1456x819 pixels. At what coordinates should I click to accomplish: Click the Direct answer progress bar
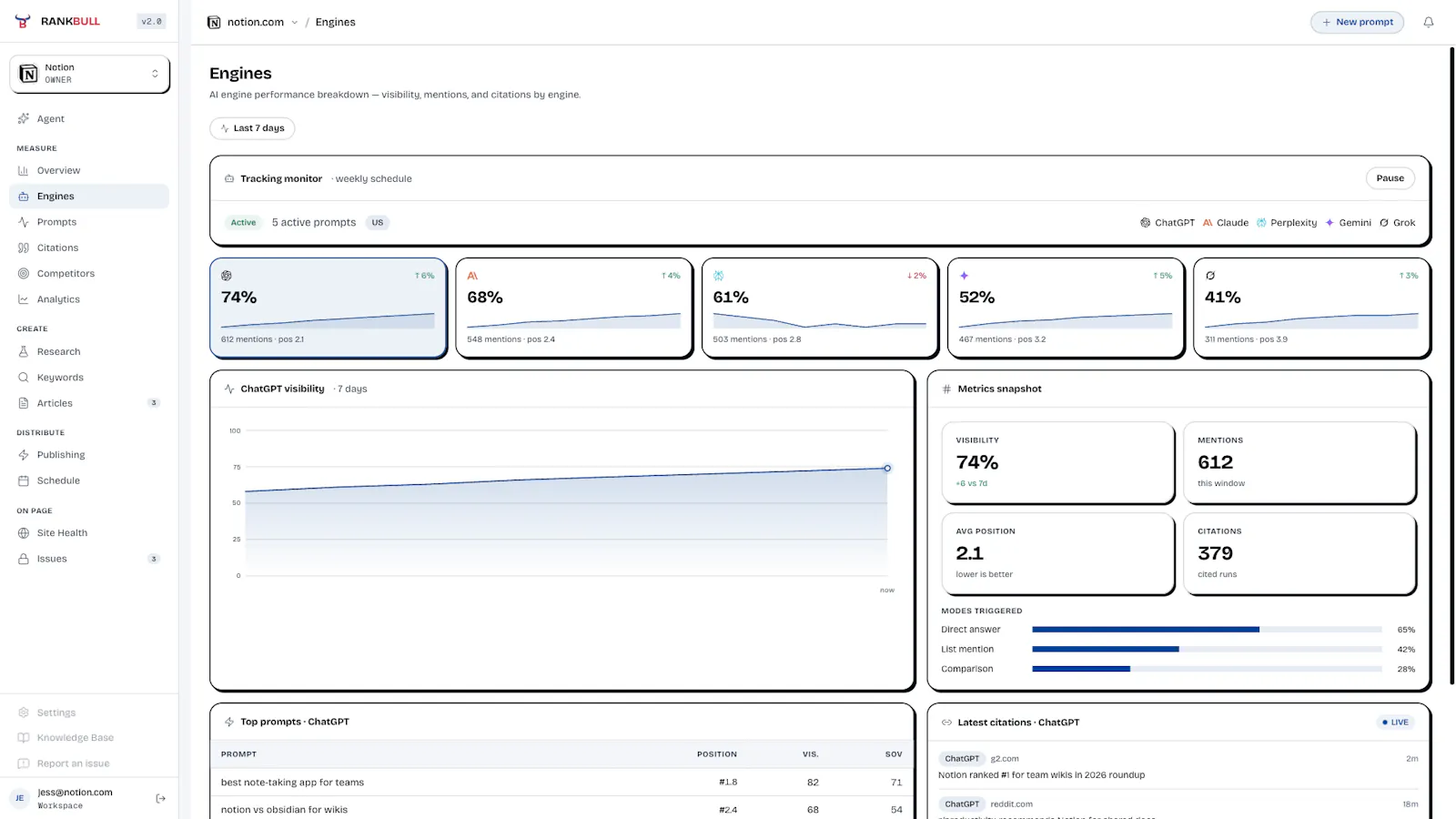[1207, 630]
